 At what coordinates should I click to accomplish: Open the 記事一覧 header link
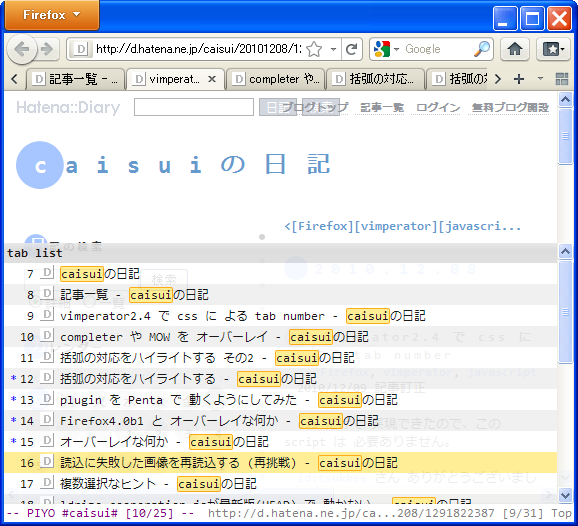point(382,108)
